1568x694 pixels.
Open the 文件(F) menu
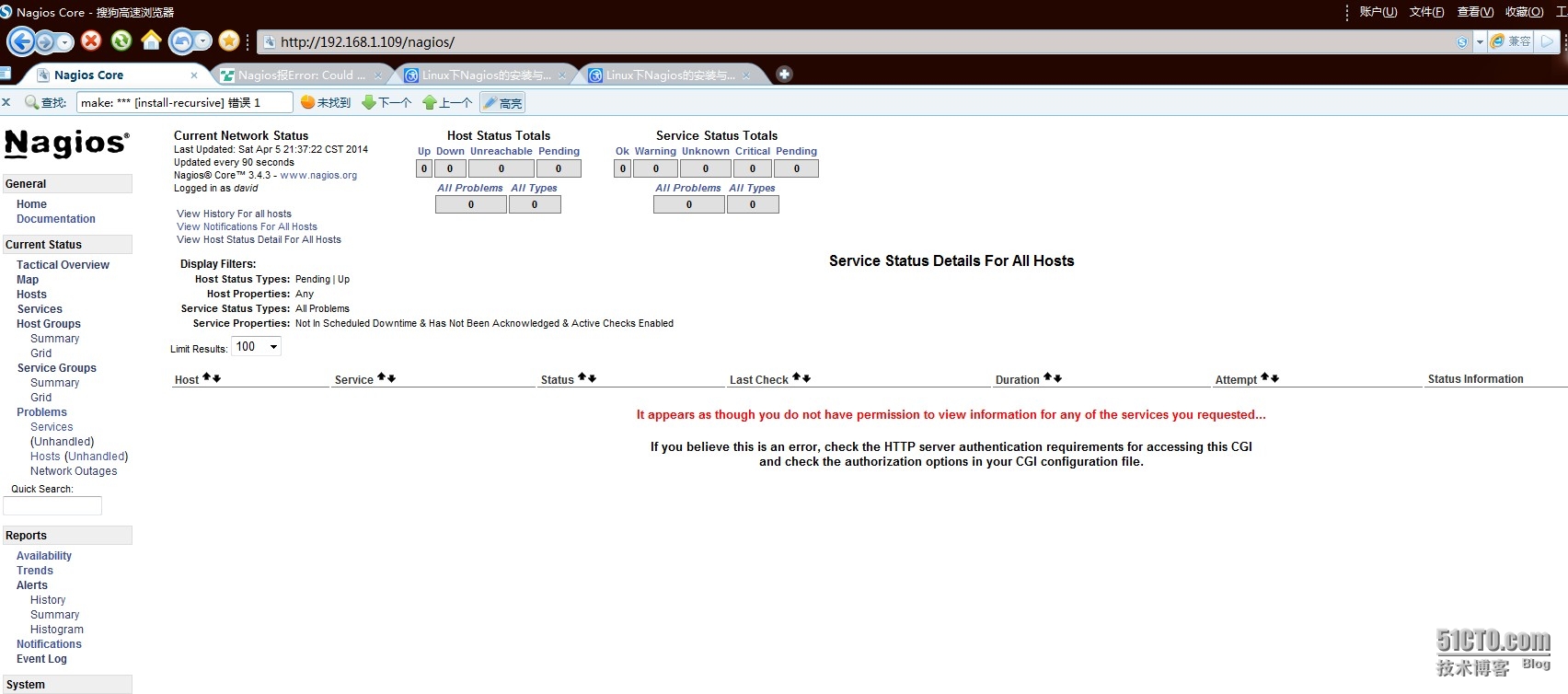[1426, 12]
